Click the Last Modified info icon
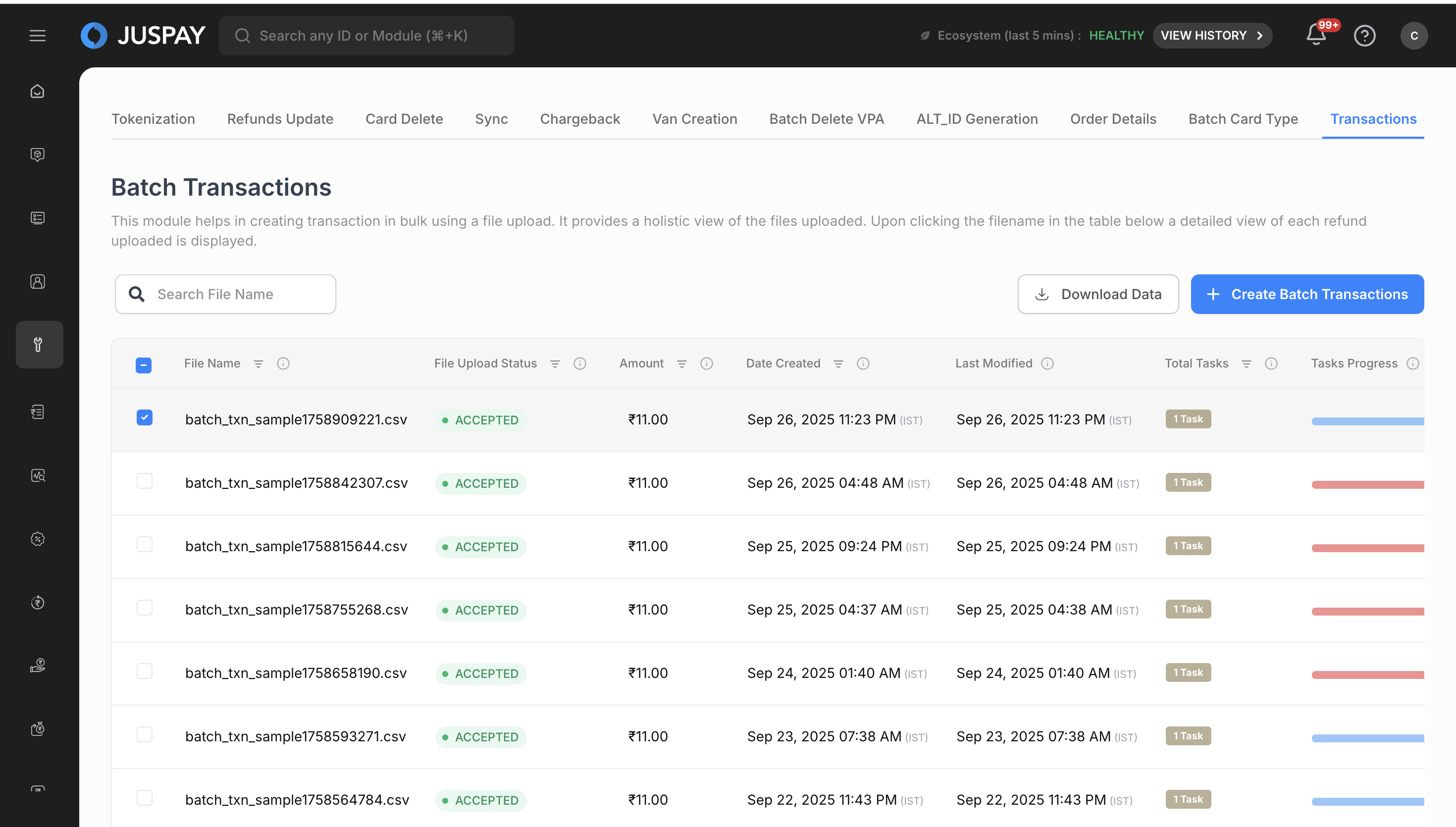The image size is (1456, 827). pos(1047,363)
